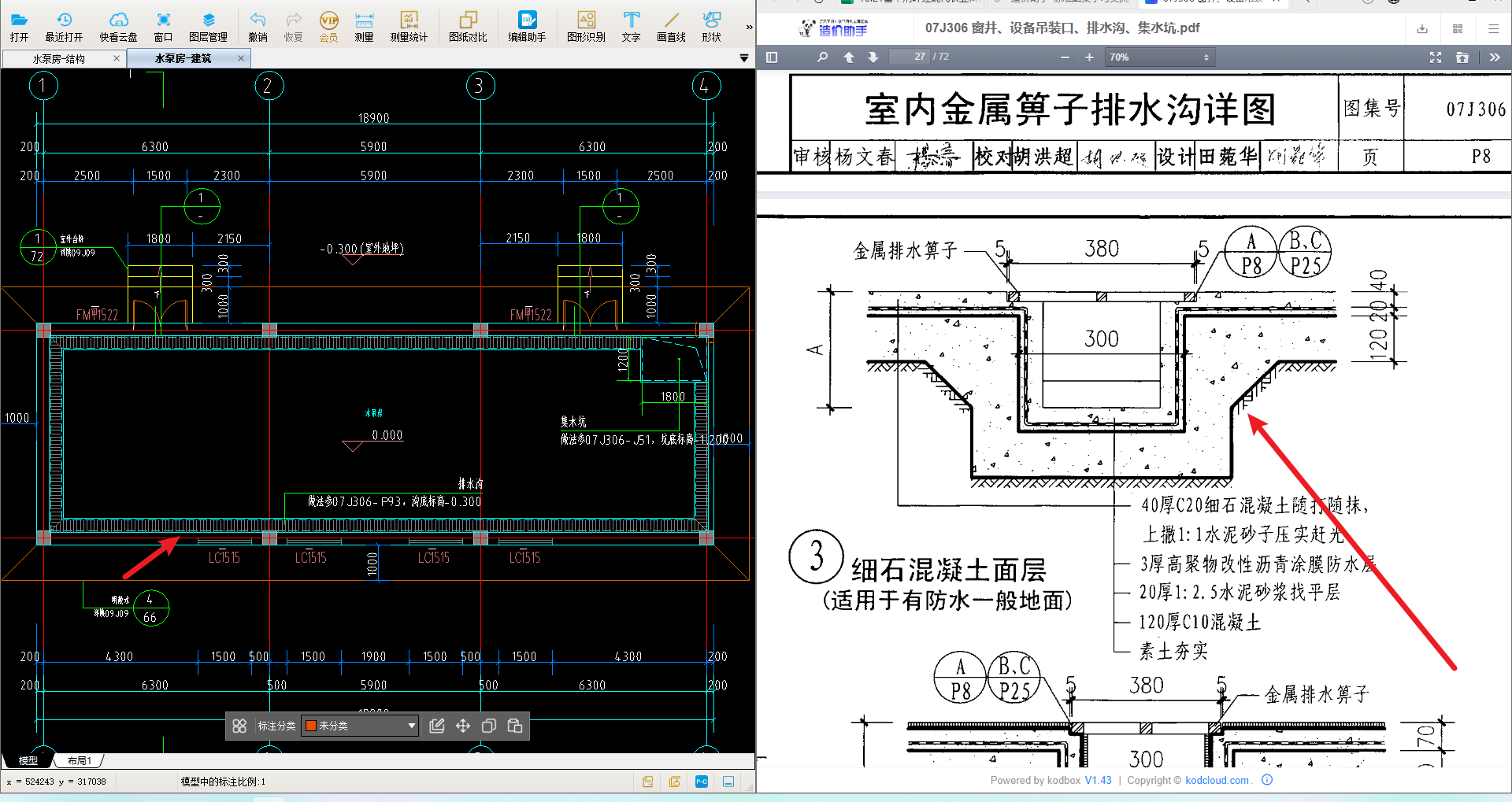Click the PDF download icon
The width and height of the screenshot is (1512, 802).
(1422, 29)
